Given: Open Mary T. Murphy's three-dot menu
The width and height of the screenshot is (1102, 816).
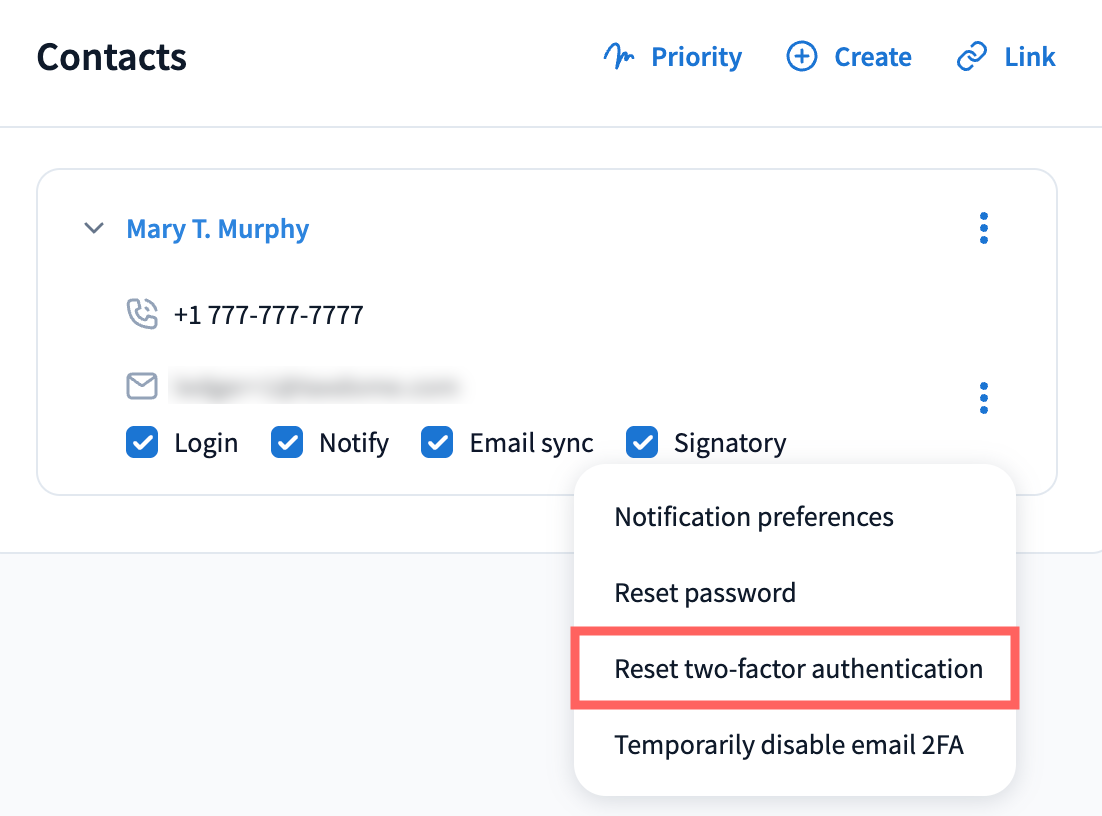Looking at the screenshot, I should click(x=984, y=229).
